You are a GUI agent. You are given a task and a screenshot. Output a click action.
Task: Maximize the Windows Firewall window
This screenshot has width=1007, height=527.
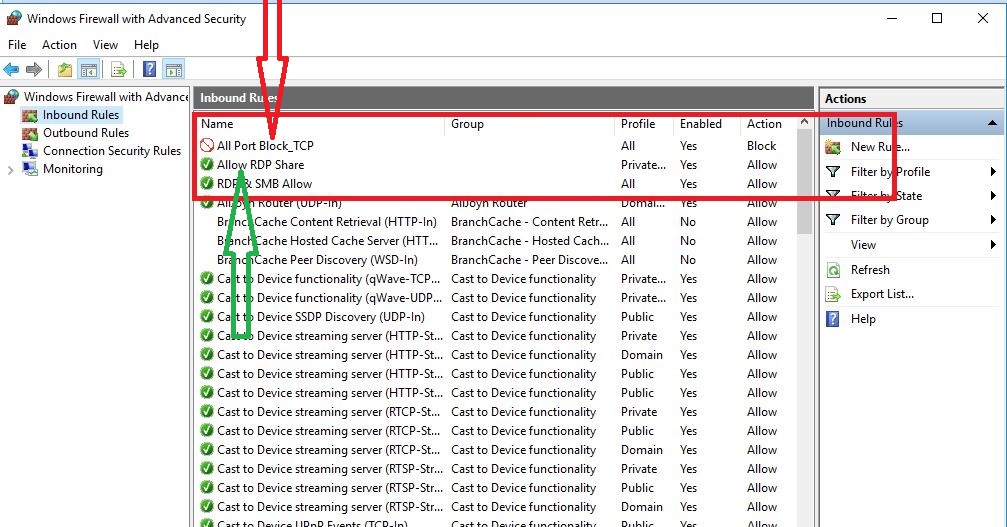point(937,18)
